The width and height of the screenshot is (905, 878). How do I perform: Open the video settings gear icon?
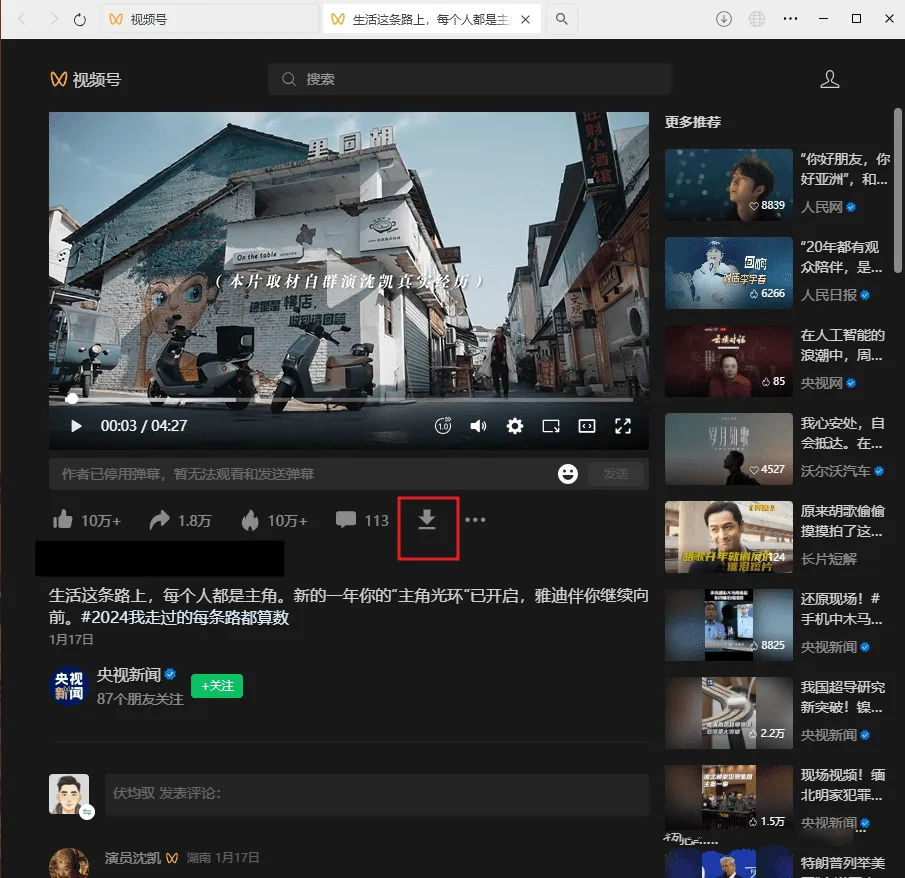click(x=515, y=426)
